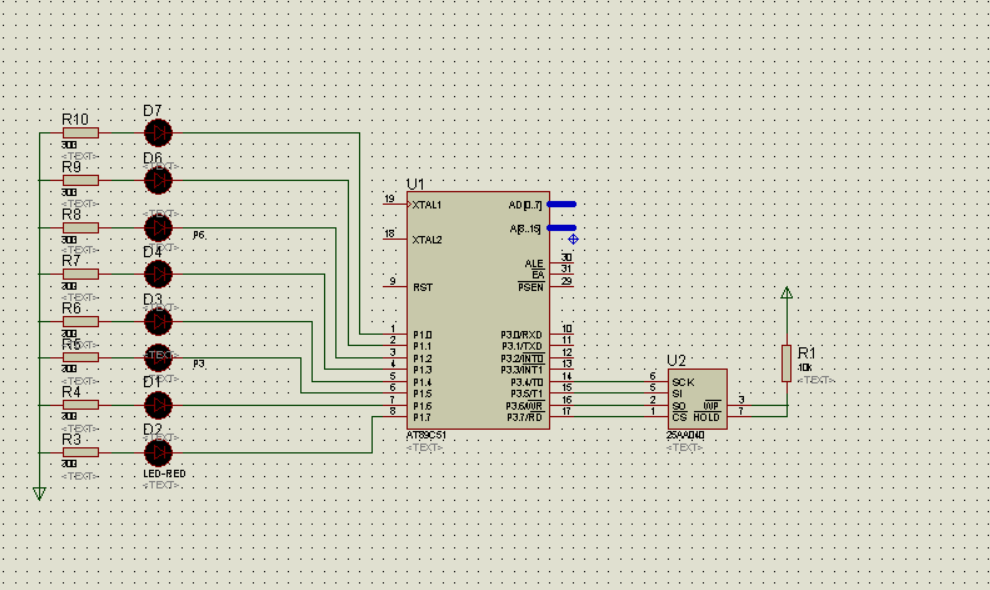Select resistor R6 symbol

point(81,322)
